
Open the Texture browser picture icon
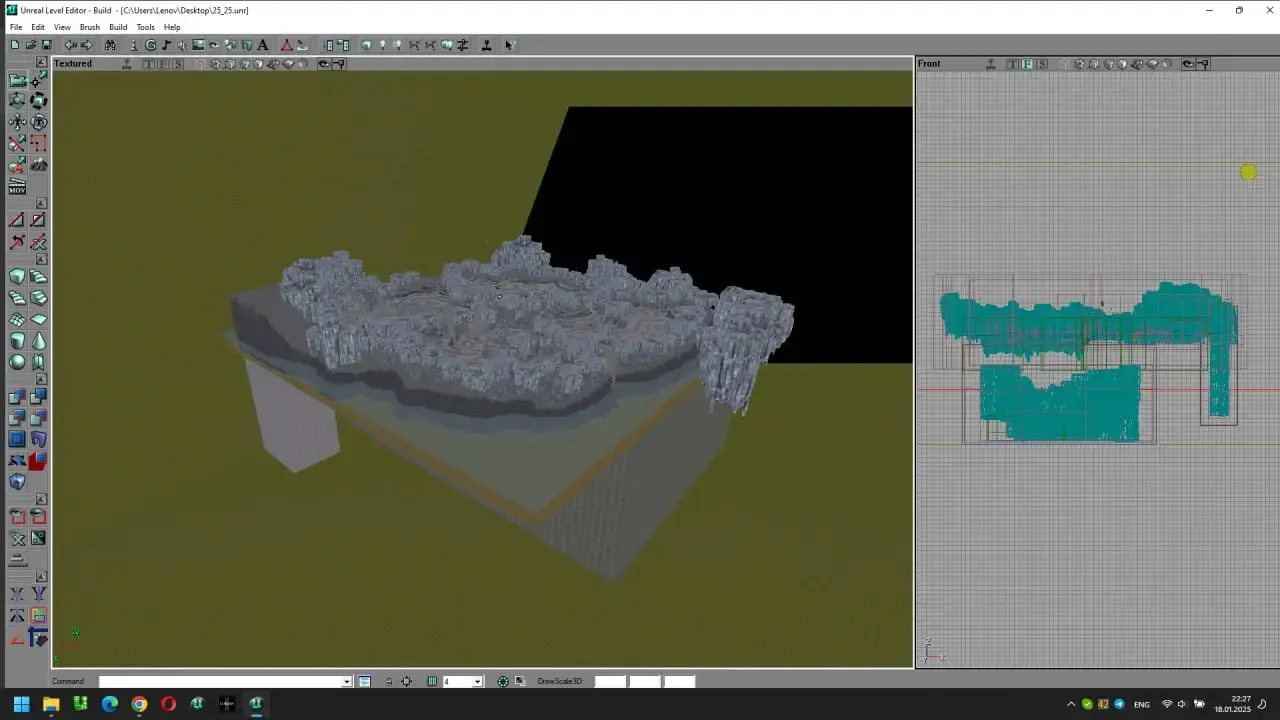tap(198, 45)
